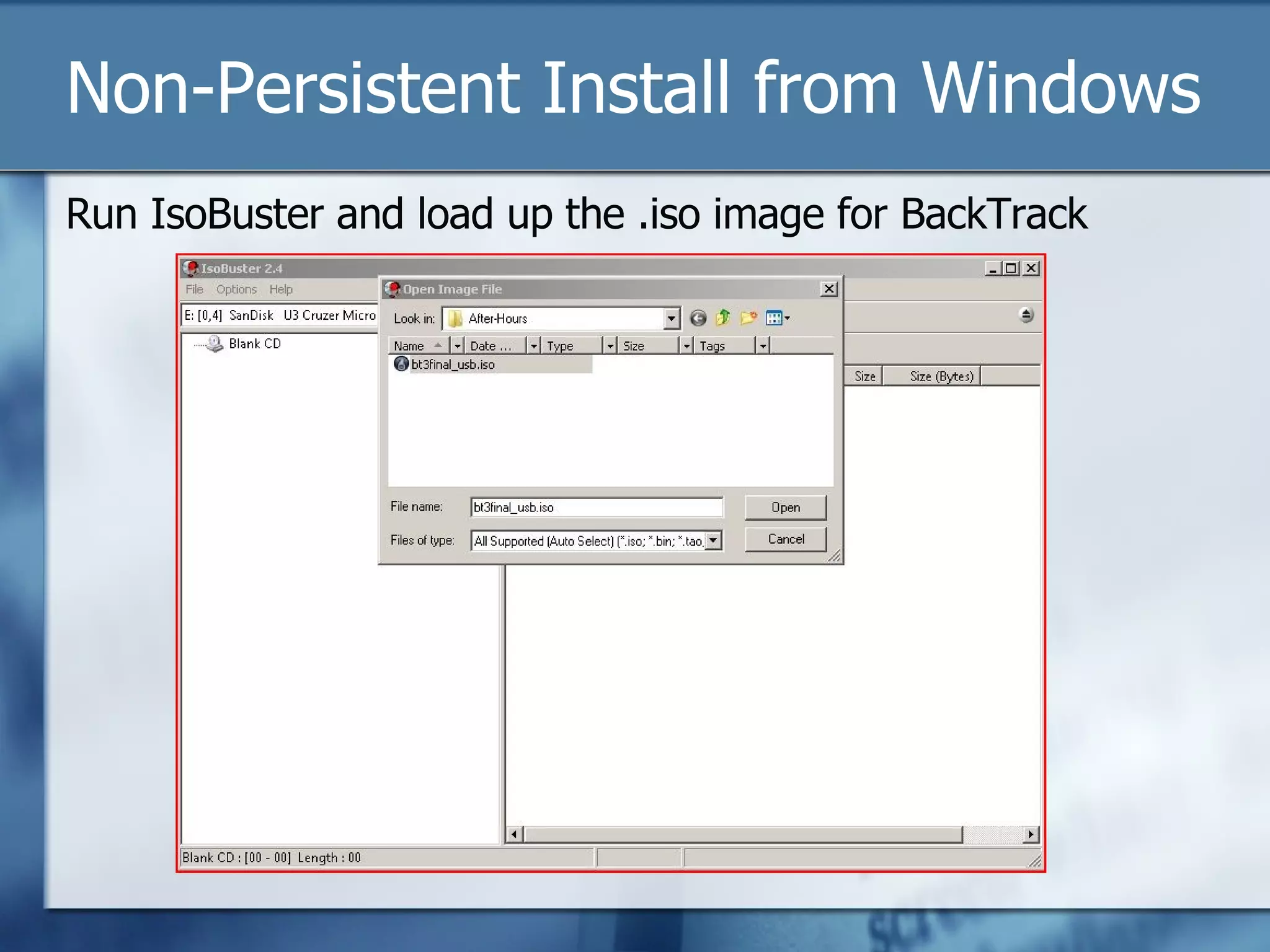Sort by the Date column header
The image size is (1270, 952).
click(495, 346)
